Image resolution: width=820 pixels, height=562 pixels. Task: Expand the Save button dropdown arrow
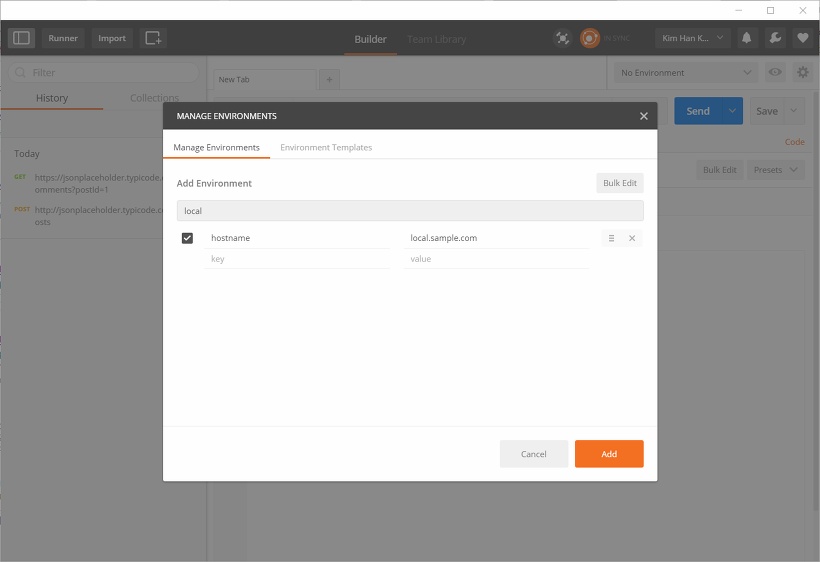[794, 111]
